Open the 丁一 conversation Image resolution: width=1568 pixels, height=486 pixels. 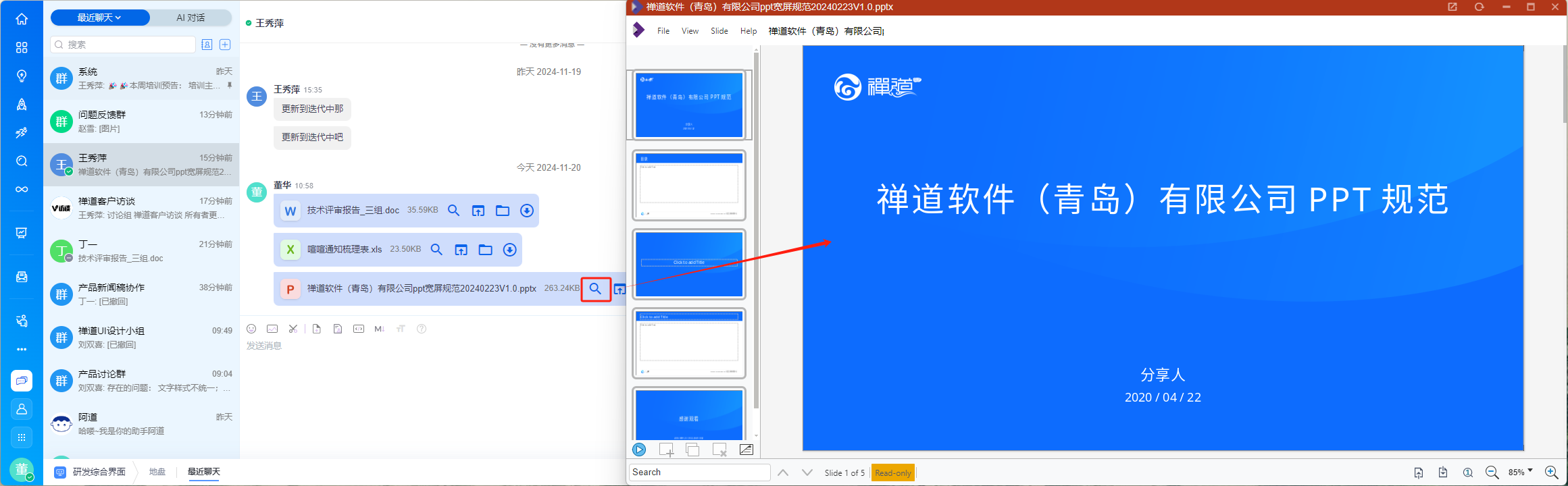pyautogui.click(x=142, y=251)
